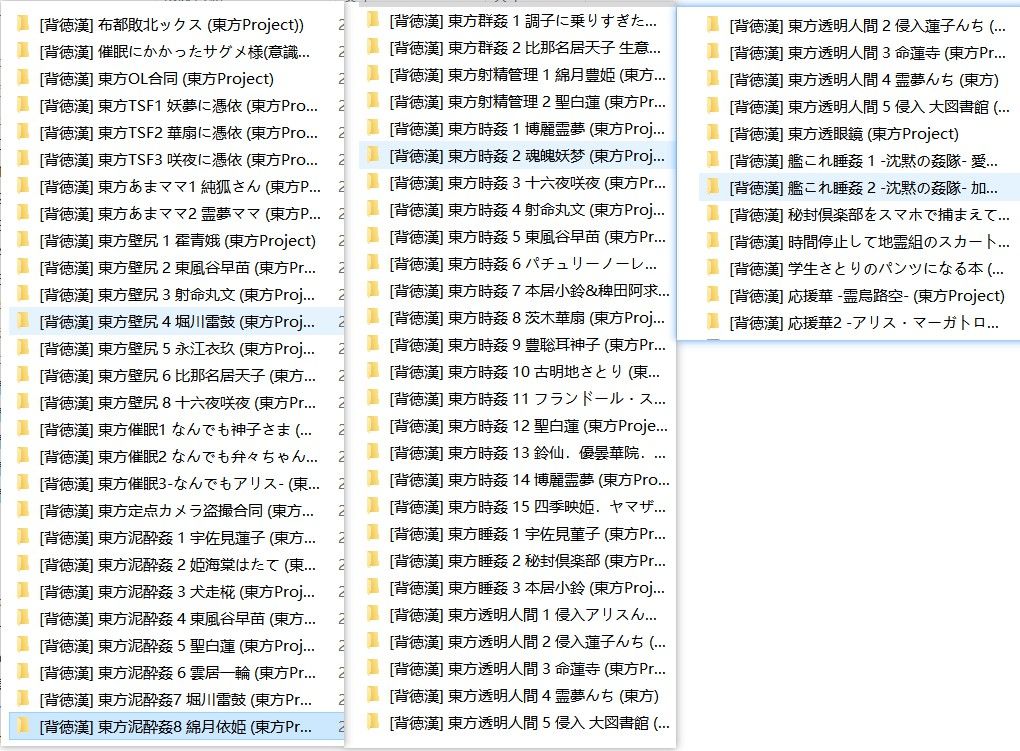Select 東方壁尻 2 東風谷早苗 folder name
Viewport: 1020px width, 751px height.
click(x=178, y=267)
